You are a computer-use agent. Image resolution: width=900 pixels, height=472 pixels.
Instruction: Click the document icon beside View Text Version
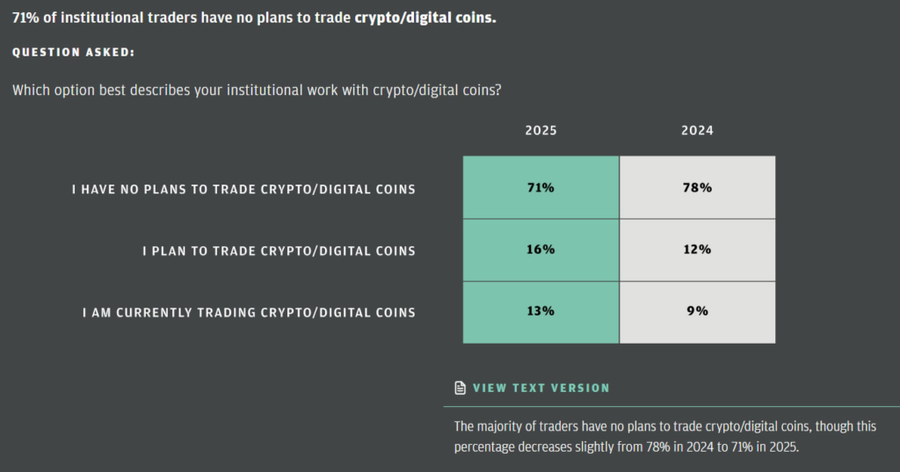460,388
